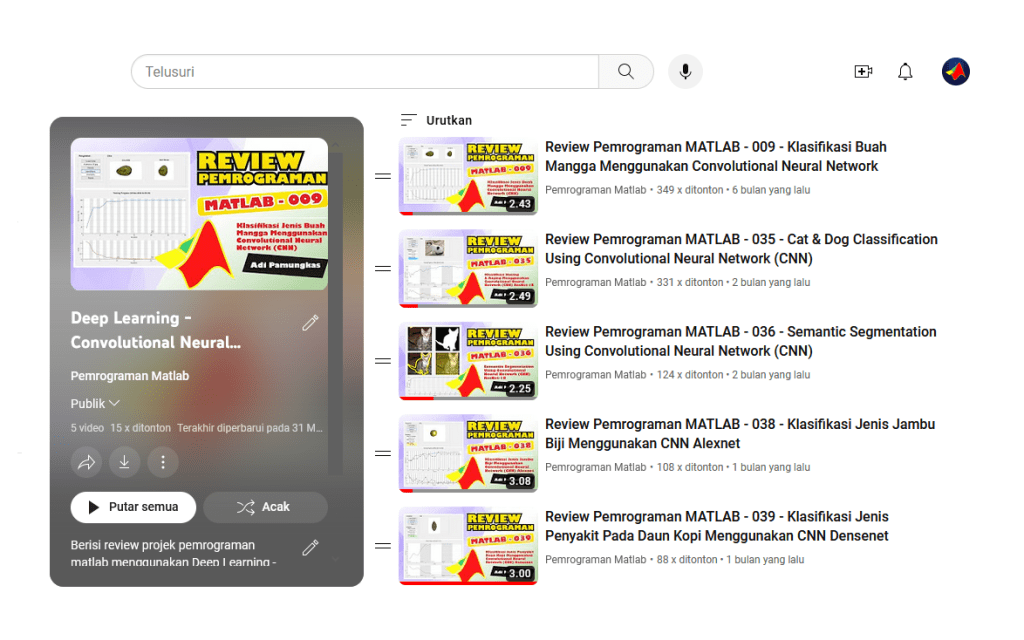The width and height of the screenshot is (1024, 640).
Task: Open the user account avatar
Action: pos(955,72)
